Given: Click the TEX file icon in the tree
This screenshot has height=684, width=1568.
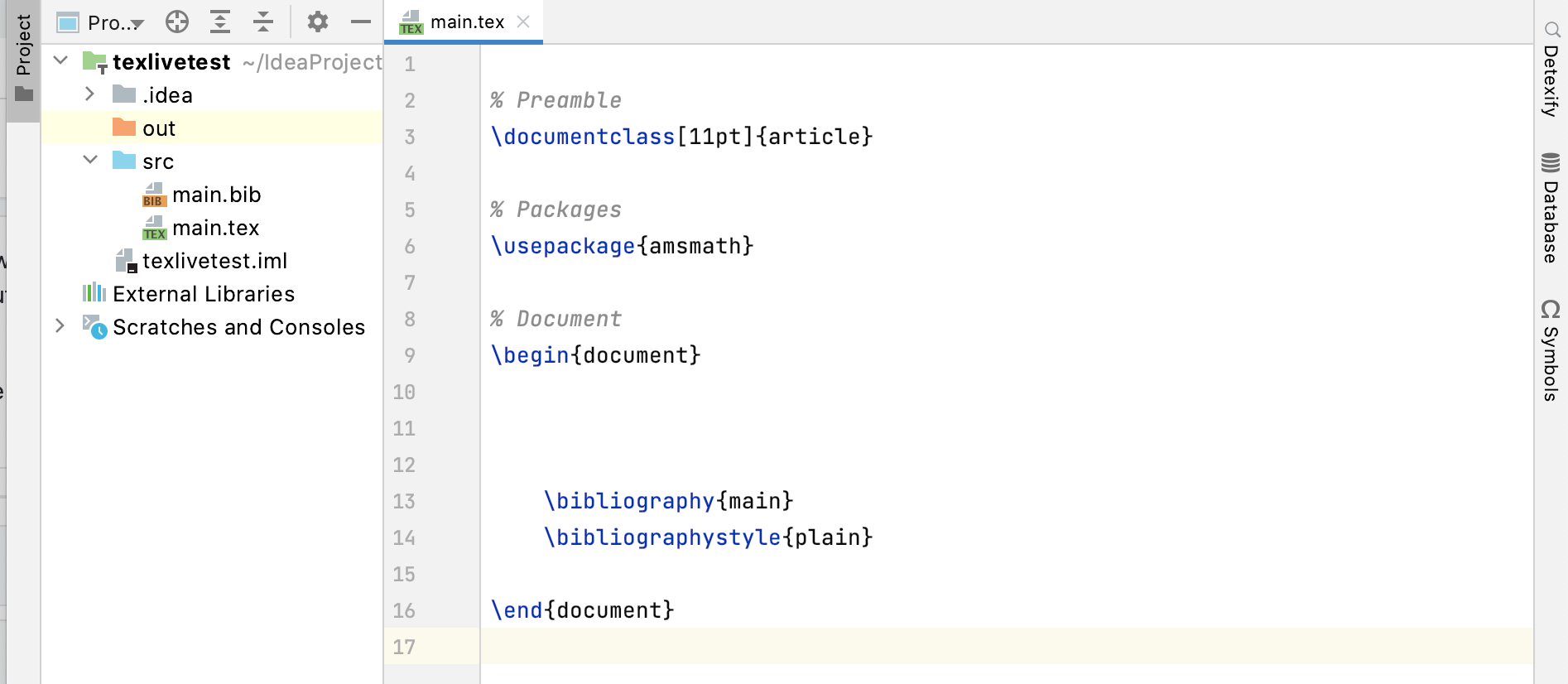Looking at the screenshot, I should 154,229.
